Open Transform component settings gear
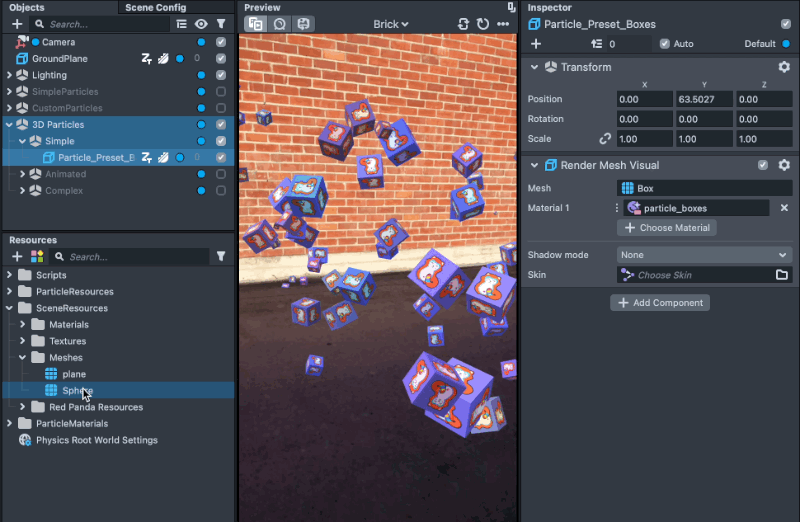 click(x=784, y=67)
